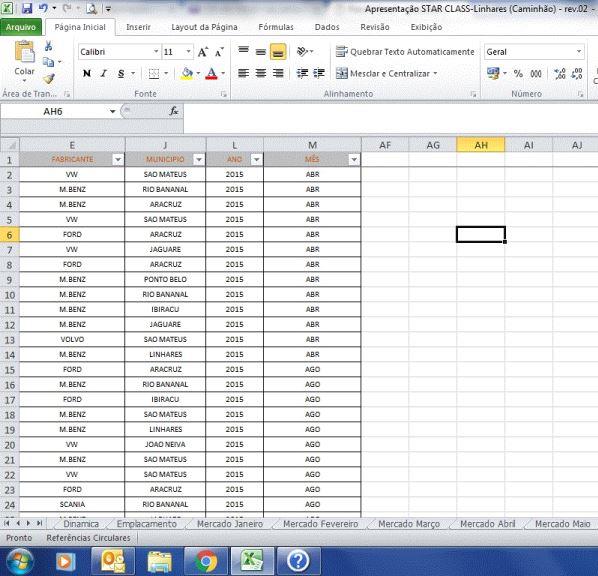
Task: Apply percent style format
Action: click(518, 73)
